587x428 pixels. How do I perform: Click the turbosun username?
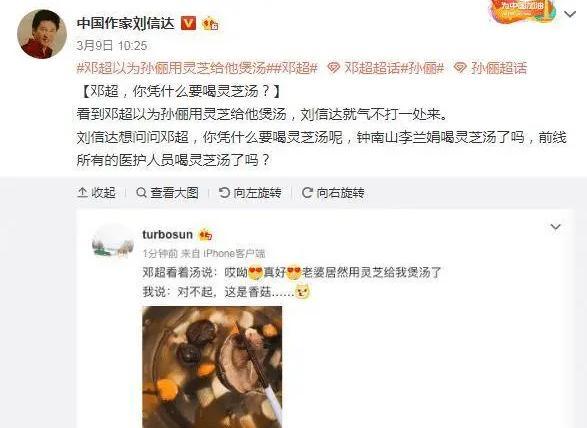coord(167,235)
